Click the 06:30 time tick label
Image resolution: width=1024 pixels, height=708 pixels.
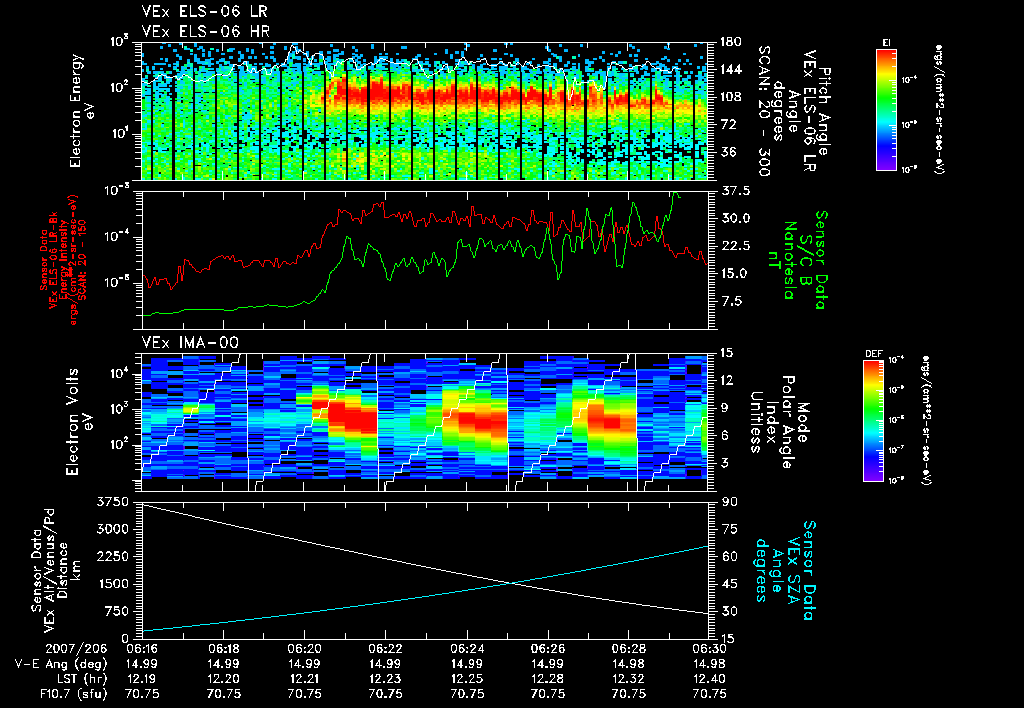click(710, 649)
